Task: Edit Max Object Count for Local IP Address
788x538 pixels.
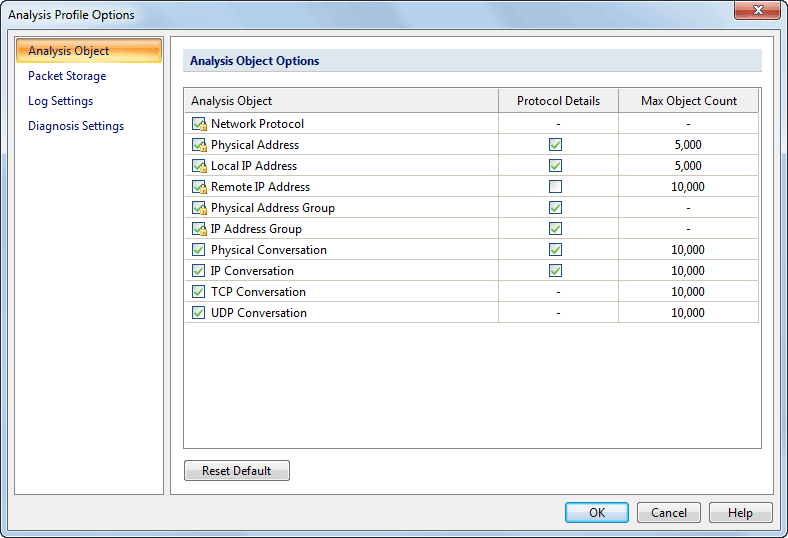Action: [688, 166]
